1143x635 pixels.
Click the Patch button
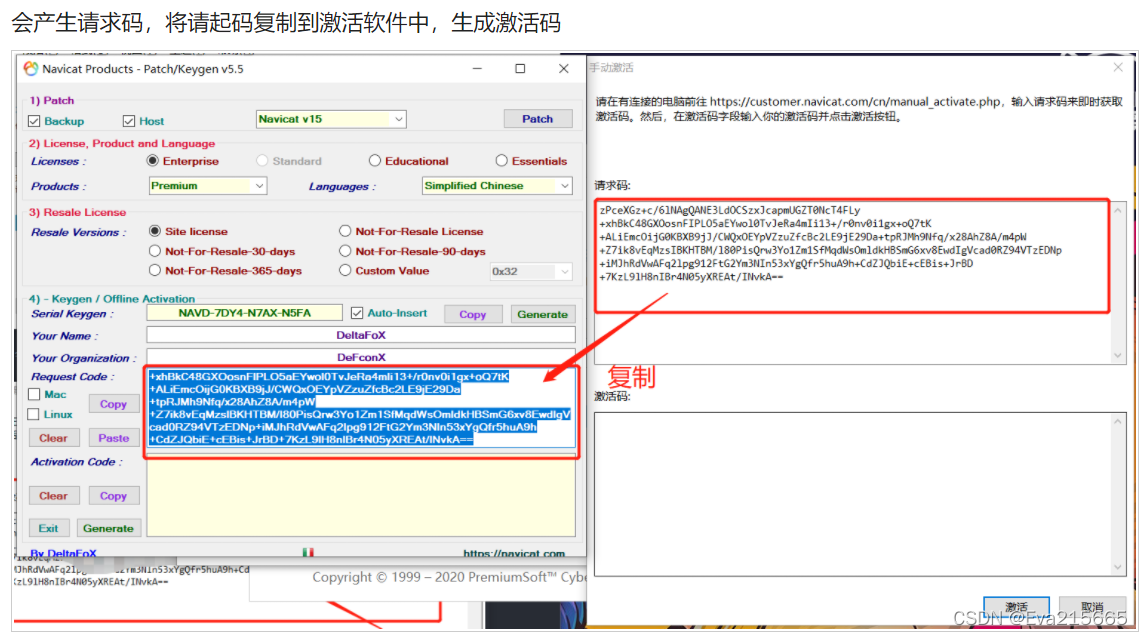(x=537, y=119)
